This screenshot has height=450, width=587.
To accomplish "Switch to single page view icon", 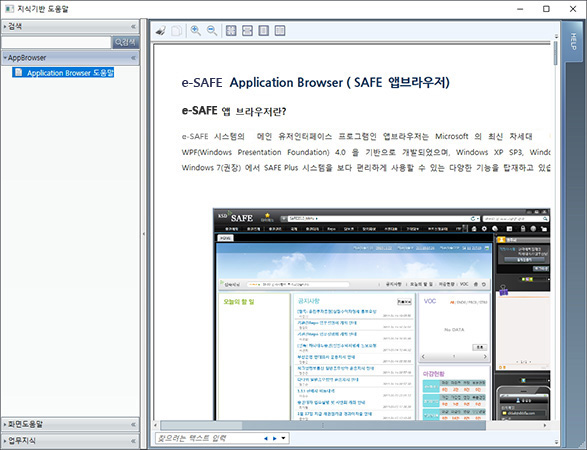I will [264, 31].
